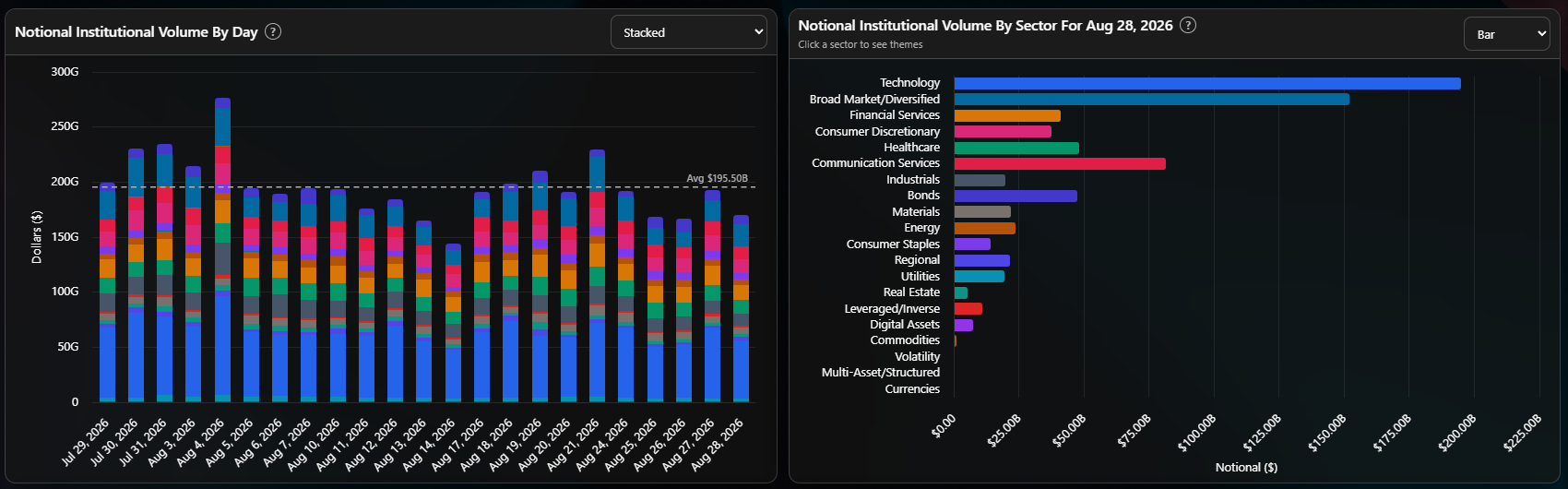
Task: Select the Financial Services sector label
Action: point(894,115)
